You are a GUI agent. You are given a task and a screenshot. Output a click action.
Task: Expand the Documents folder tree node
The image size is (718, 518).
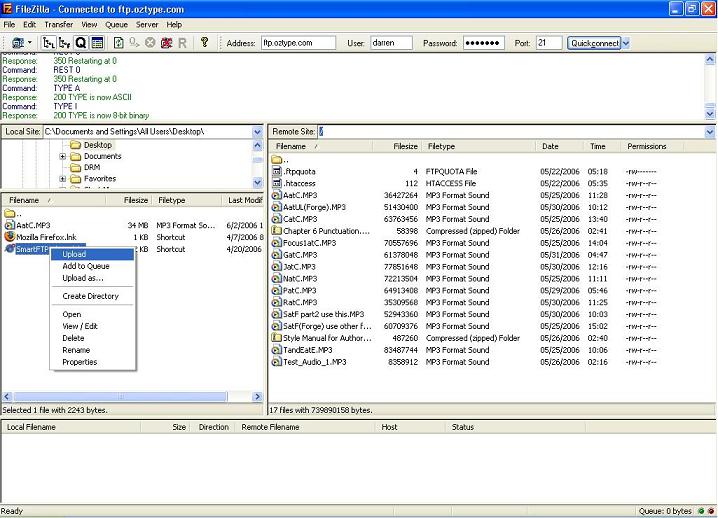pyautogui.click(x=63, y=157)
